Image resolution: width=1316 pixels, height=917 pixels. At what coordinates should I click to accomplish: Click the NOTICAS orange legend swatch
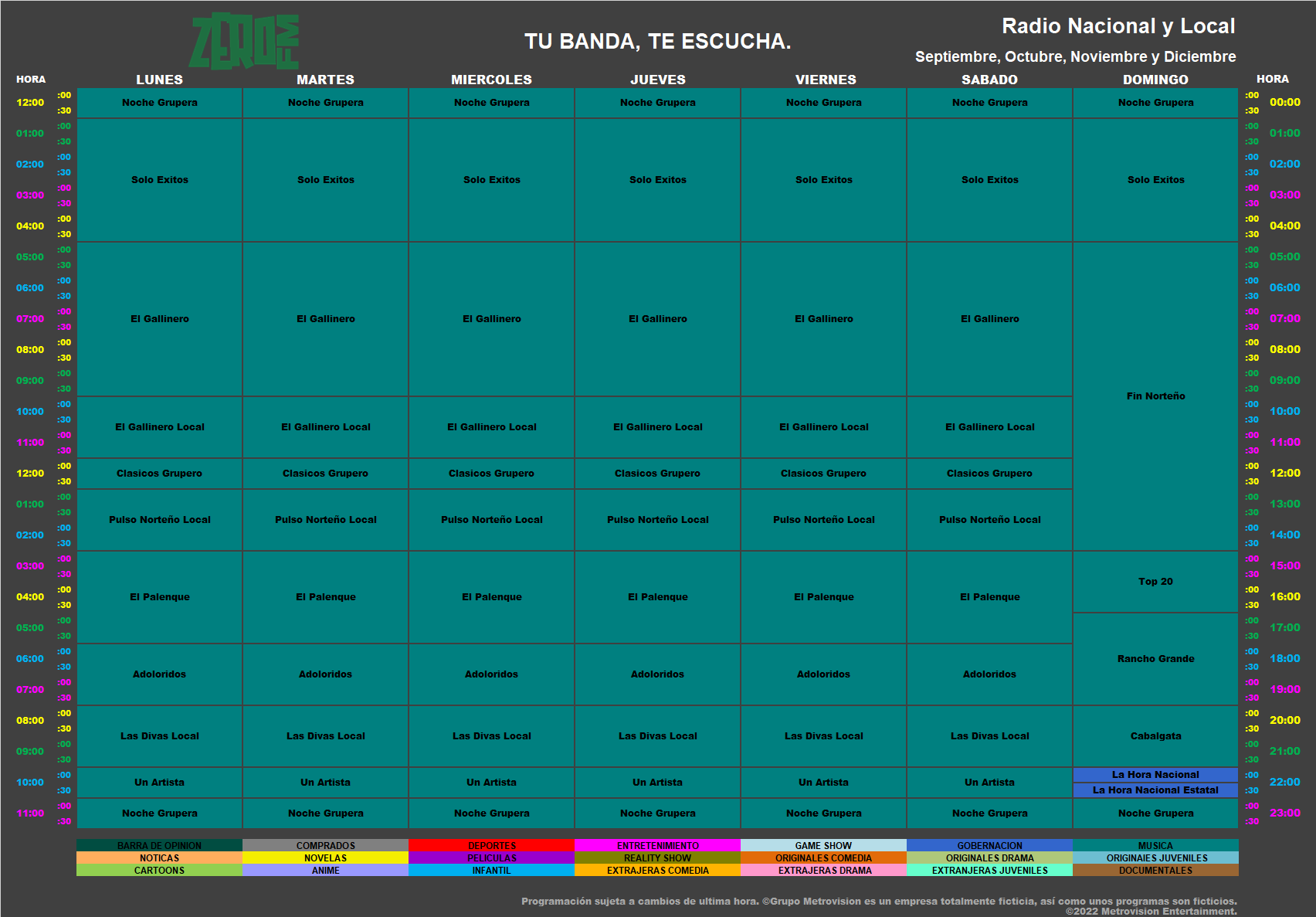point(160,858)
